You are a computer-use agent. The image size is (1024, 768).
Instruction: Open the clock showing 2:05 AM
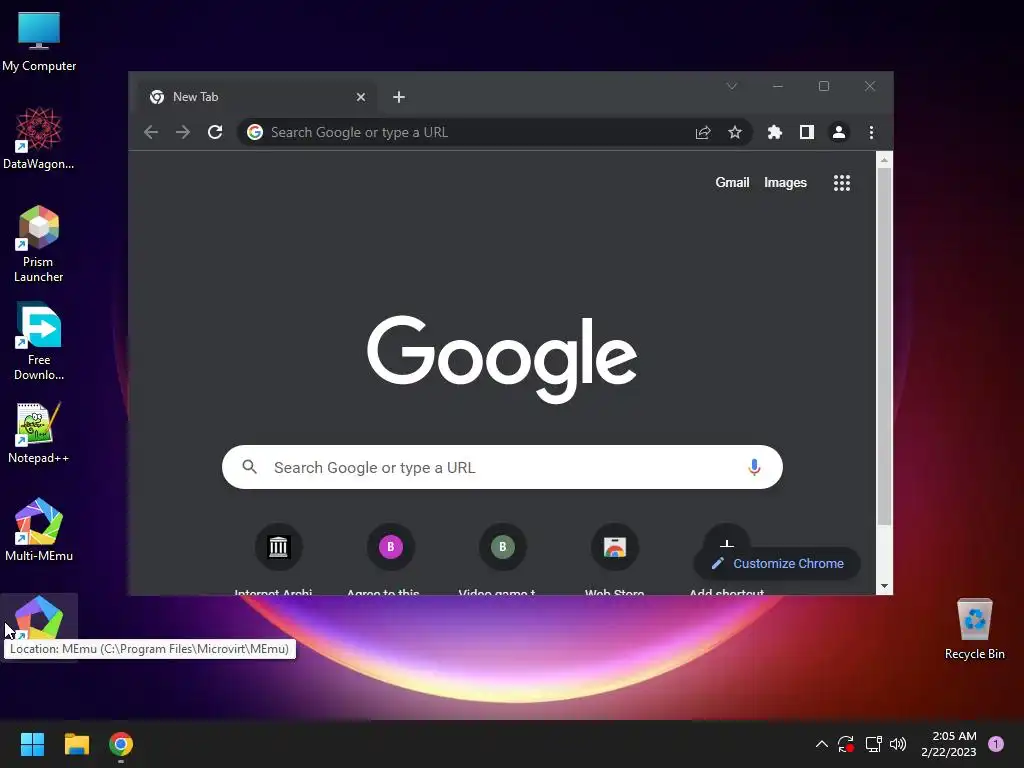coord(949,744)
